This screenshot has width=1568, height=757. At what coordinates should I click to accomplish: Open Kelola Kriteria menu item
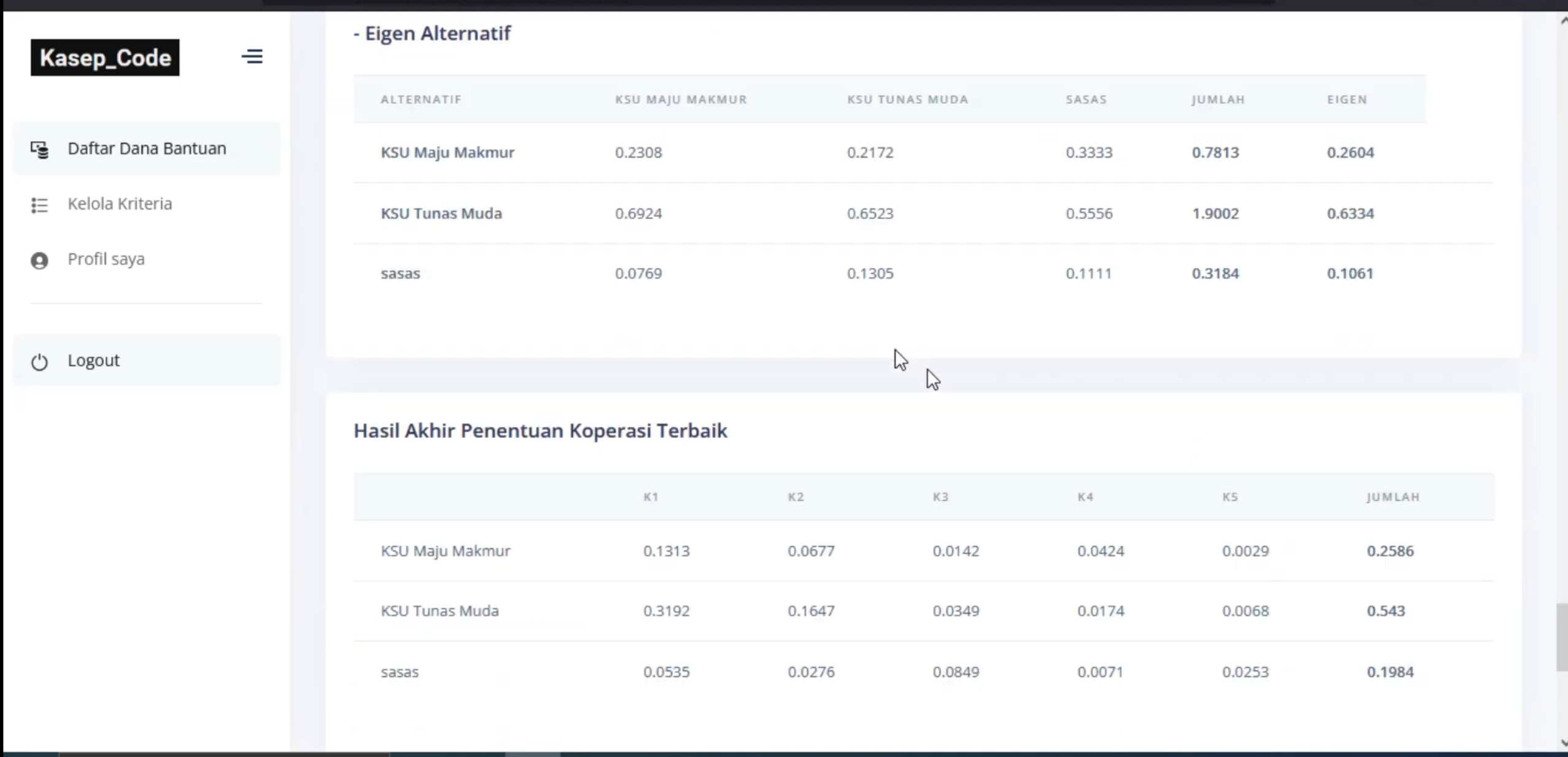tap(147, 204)
